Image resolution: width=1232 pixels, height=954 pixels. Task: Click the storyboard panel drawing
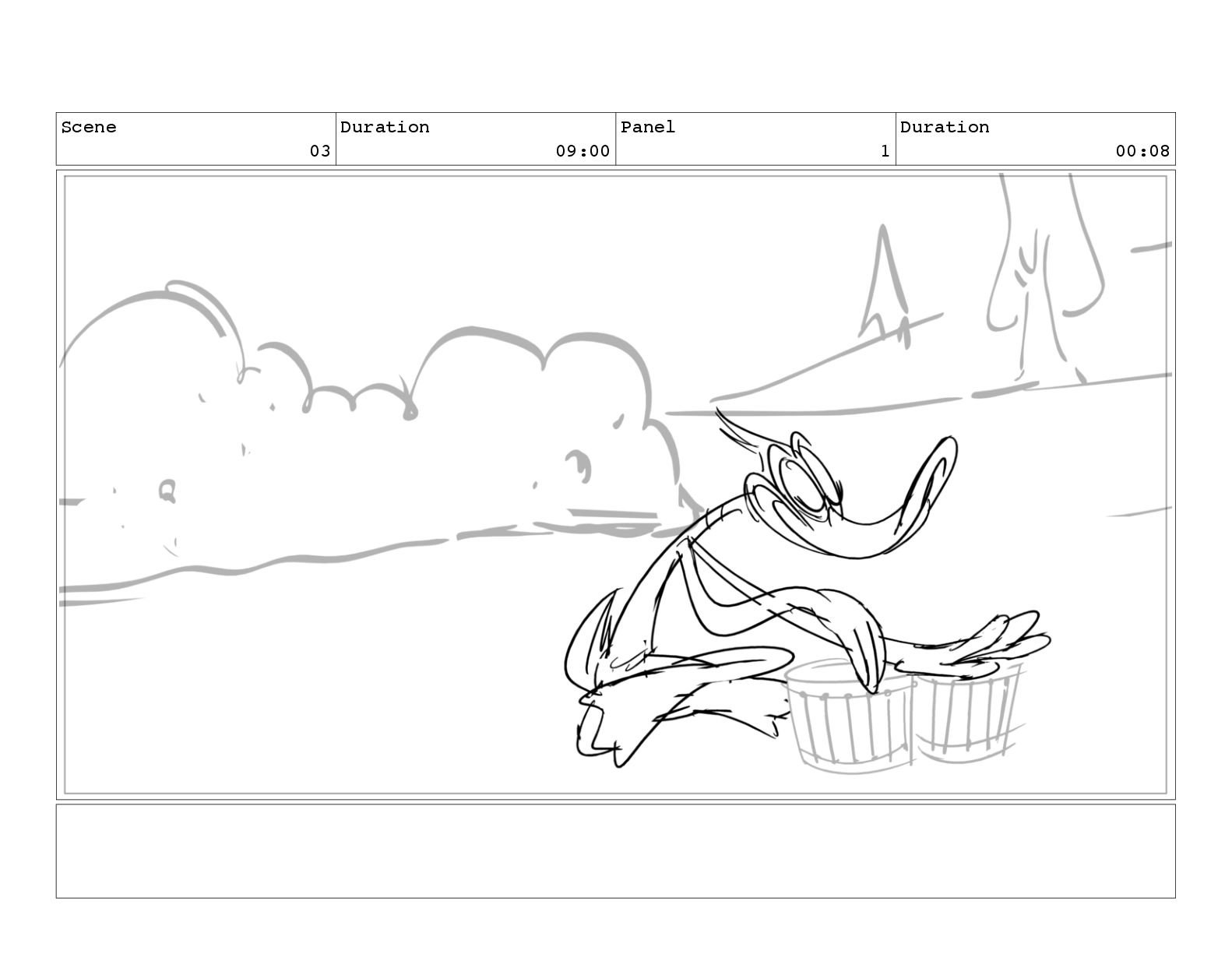click(615, 484)
